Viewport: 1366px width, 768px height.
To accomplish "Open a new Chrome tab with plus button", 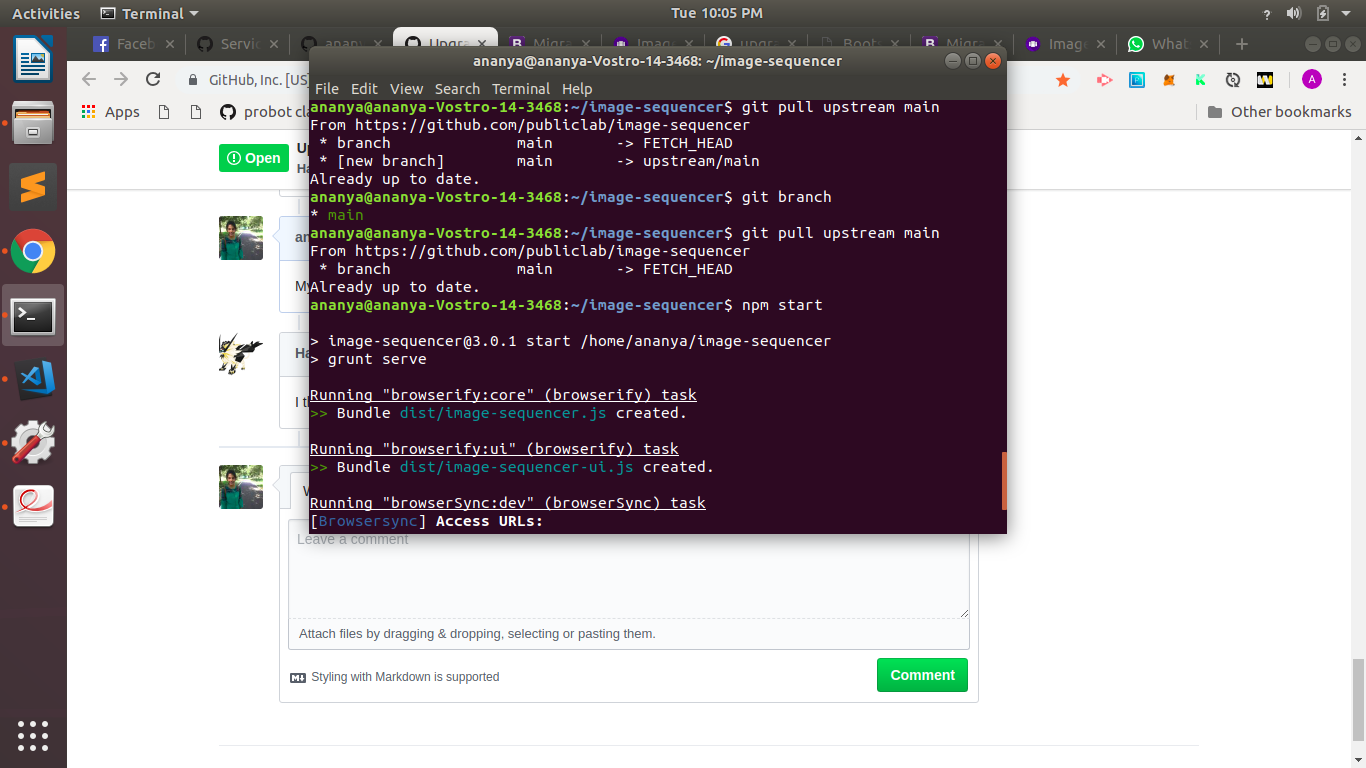I will tap(1242, 44).
